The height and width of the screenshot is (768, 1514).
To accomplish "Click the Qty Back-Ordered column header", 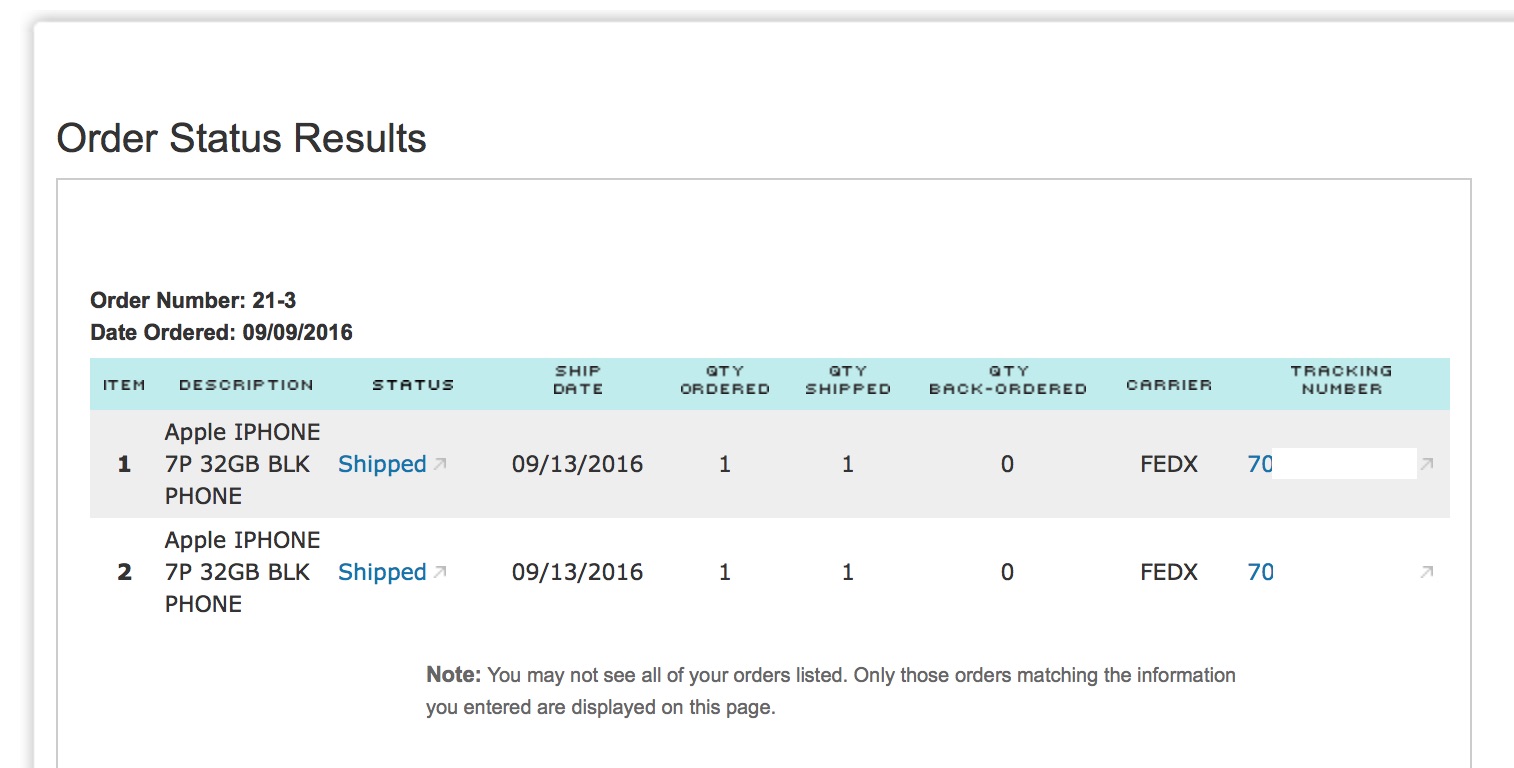I will click(1007, 380).
